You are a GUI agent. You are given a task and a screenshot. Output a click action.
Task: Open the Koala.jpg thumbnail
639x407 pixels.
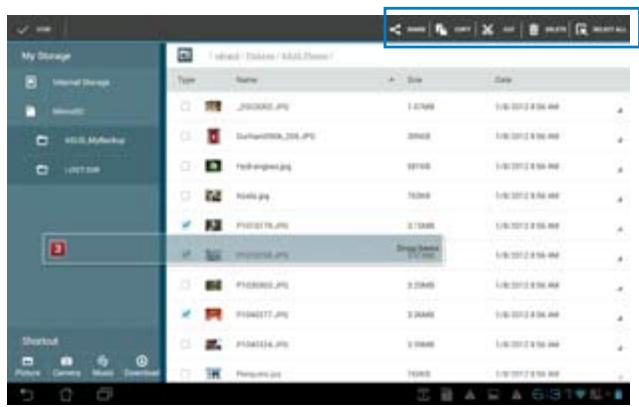(213, 196)
